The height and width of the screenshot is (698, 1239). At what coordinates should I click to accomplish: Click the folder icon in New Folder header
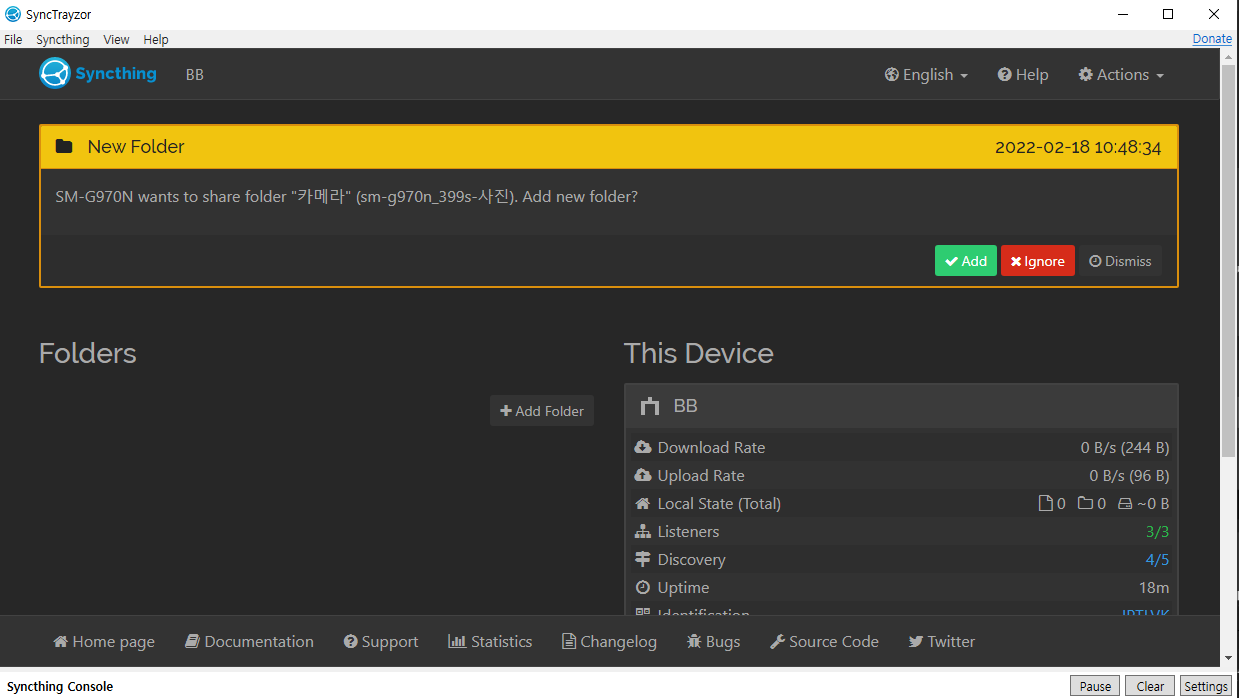[64, 146]
